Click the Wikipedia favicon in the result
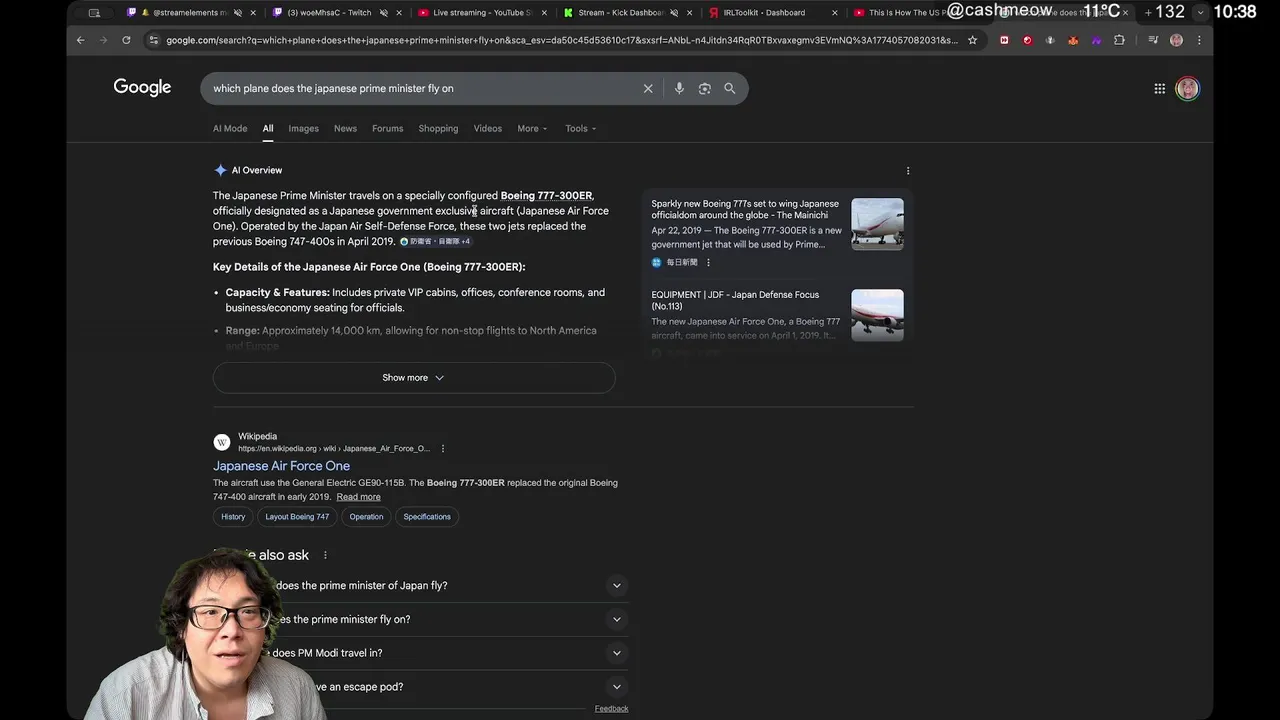The width and height of the screenshot is (1280, 720). (x=222, y=442)
